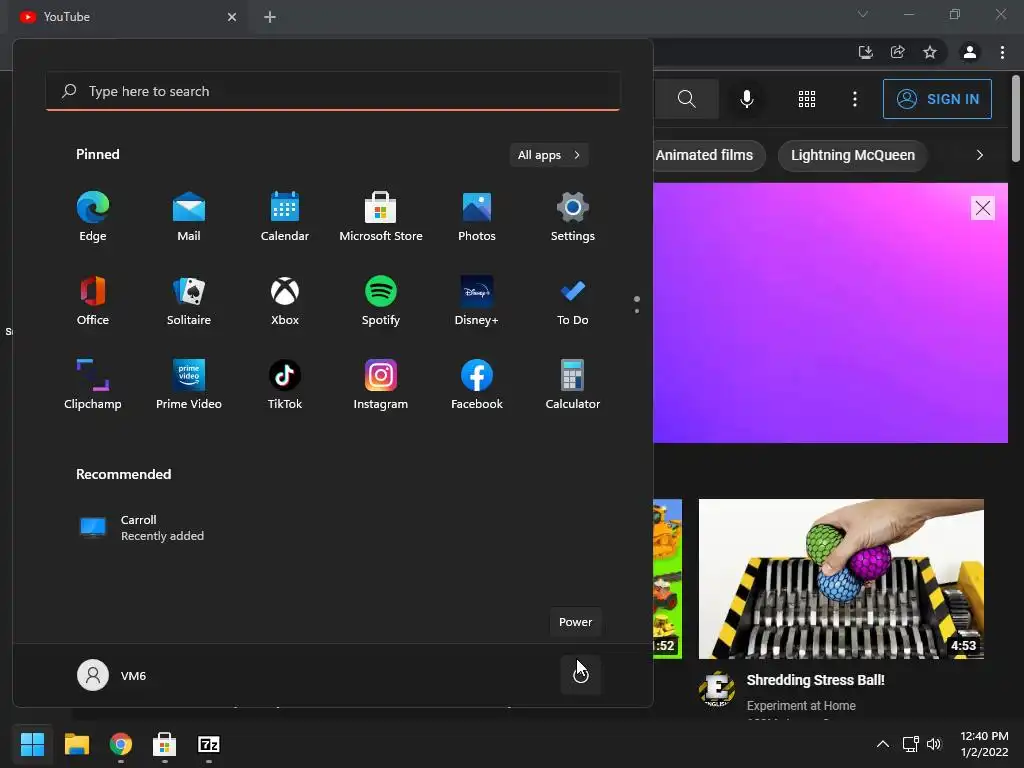Open the Calendar app
1024x768 pixels.
pos(285,217)
